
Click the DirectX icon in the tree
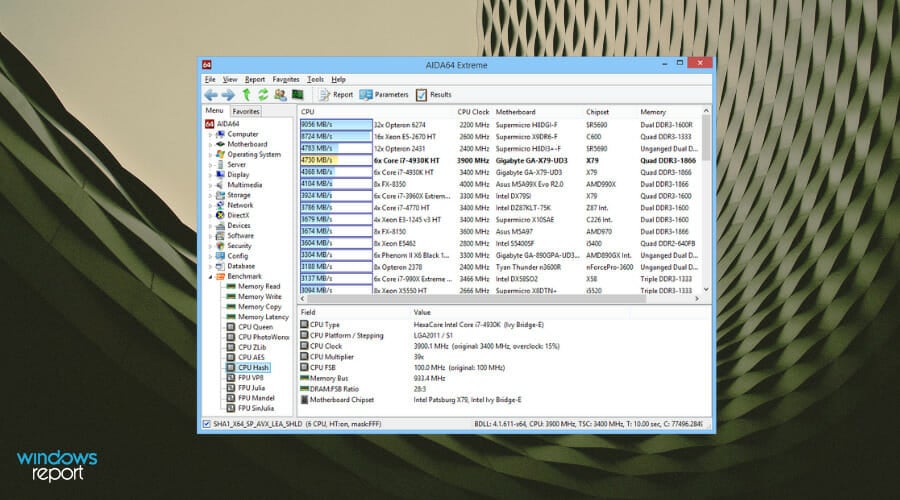(220, 215)
